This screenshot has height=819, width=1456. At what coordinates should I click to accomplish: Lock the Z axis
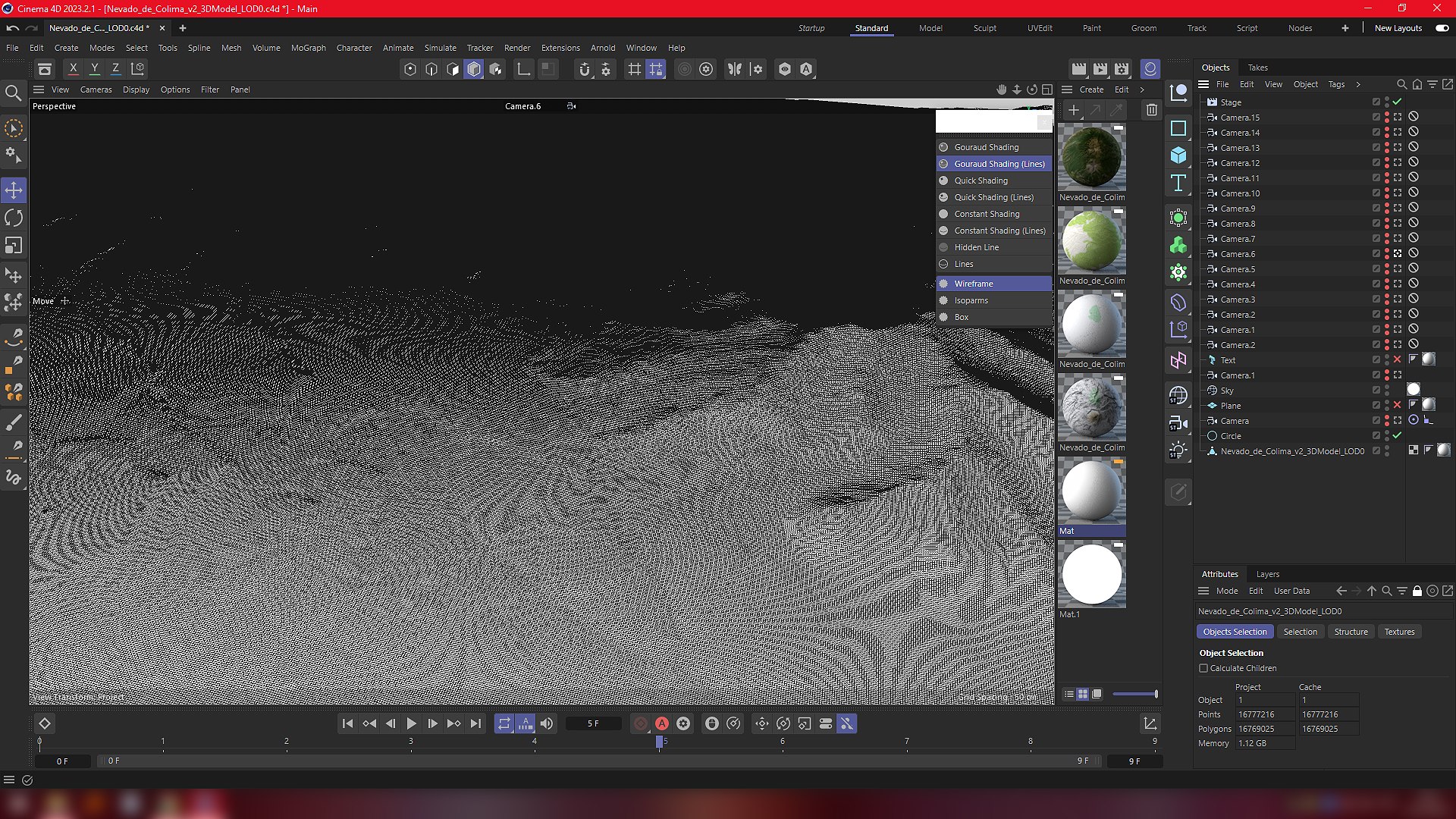[116, 69]
